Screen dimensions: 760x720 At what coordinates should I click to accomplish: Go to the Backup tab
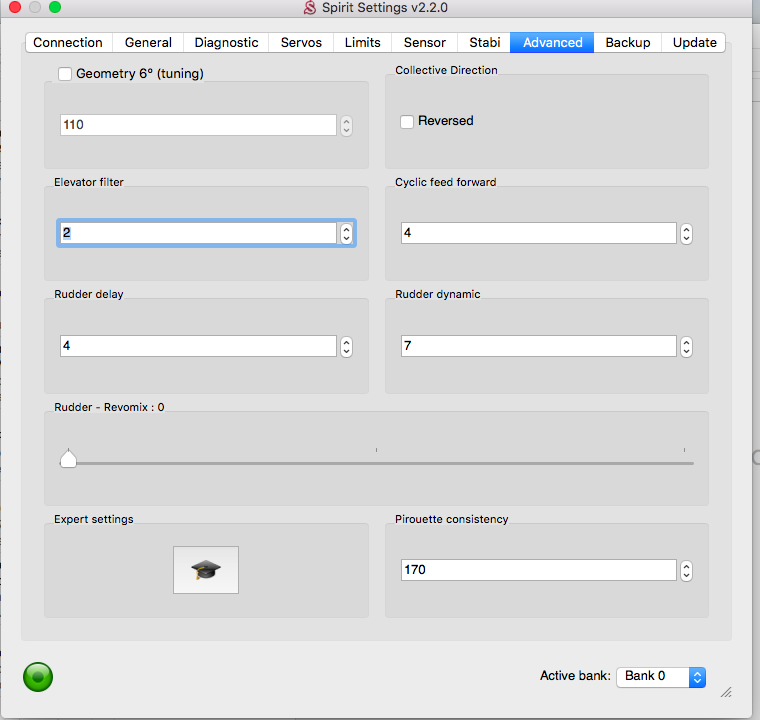coord(628,42)
